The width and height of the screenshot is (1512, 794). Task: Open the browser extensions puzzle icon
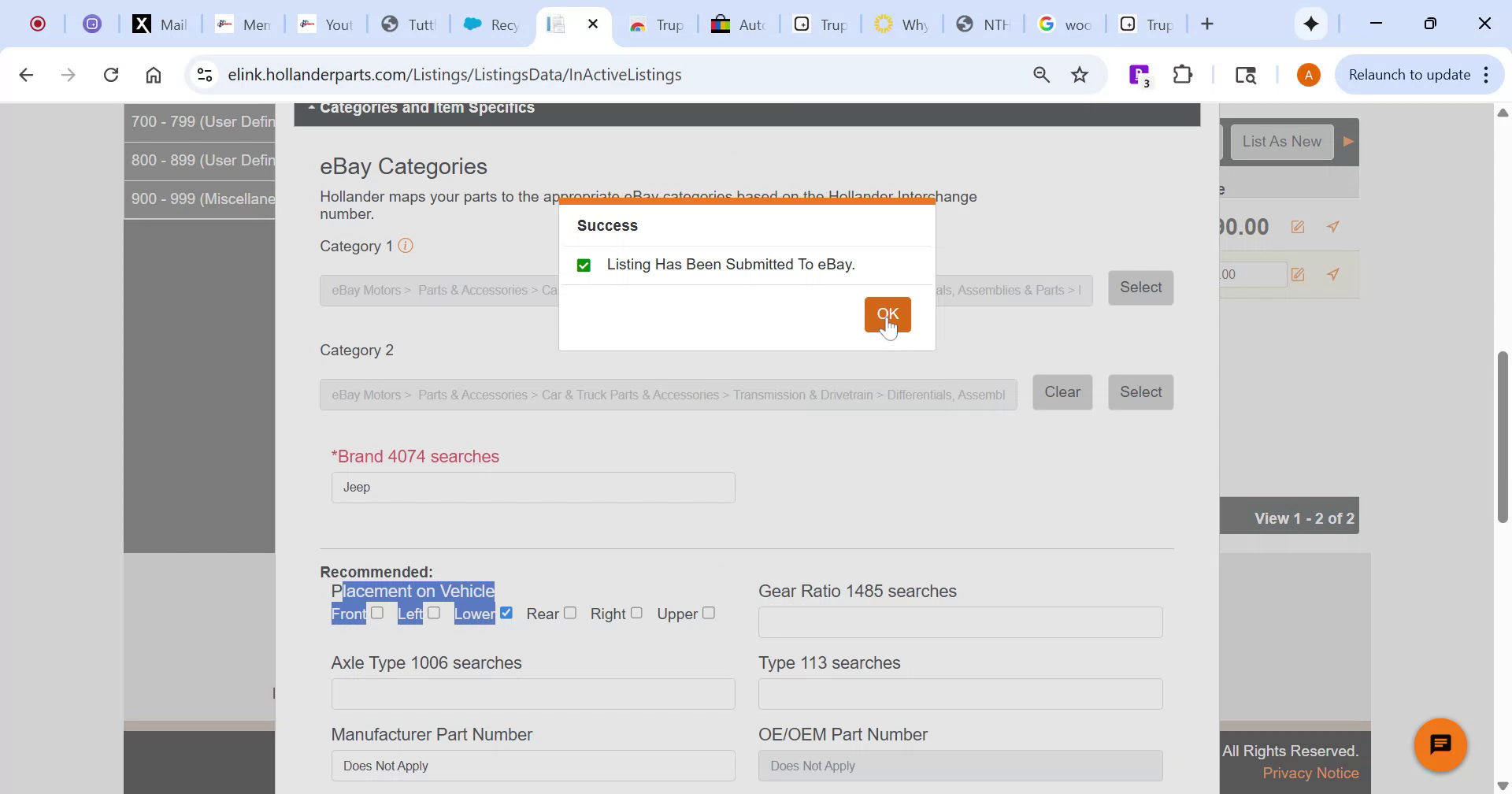[x=1182, y=74]
